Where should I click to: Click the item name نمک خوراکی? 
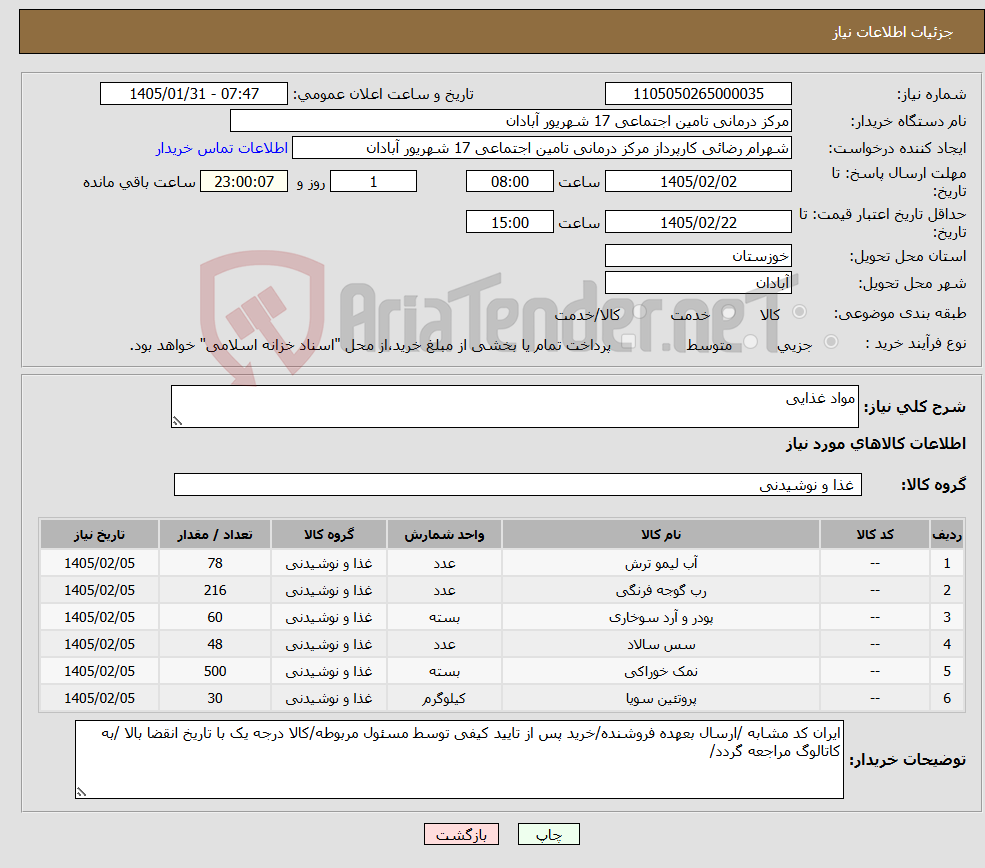pos(661,671)
